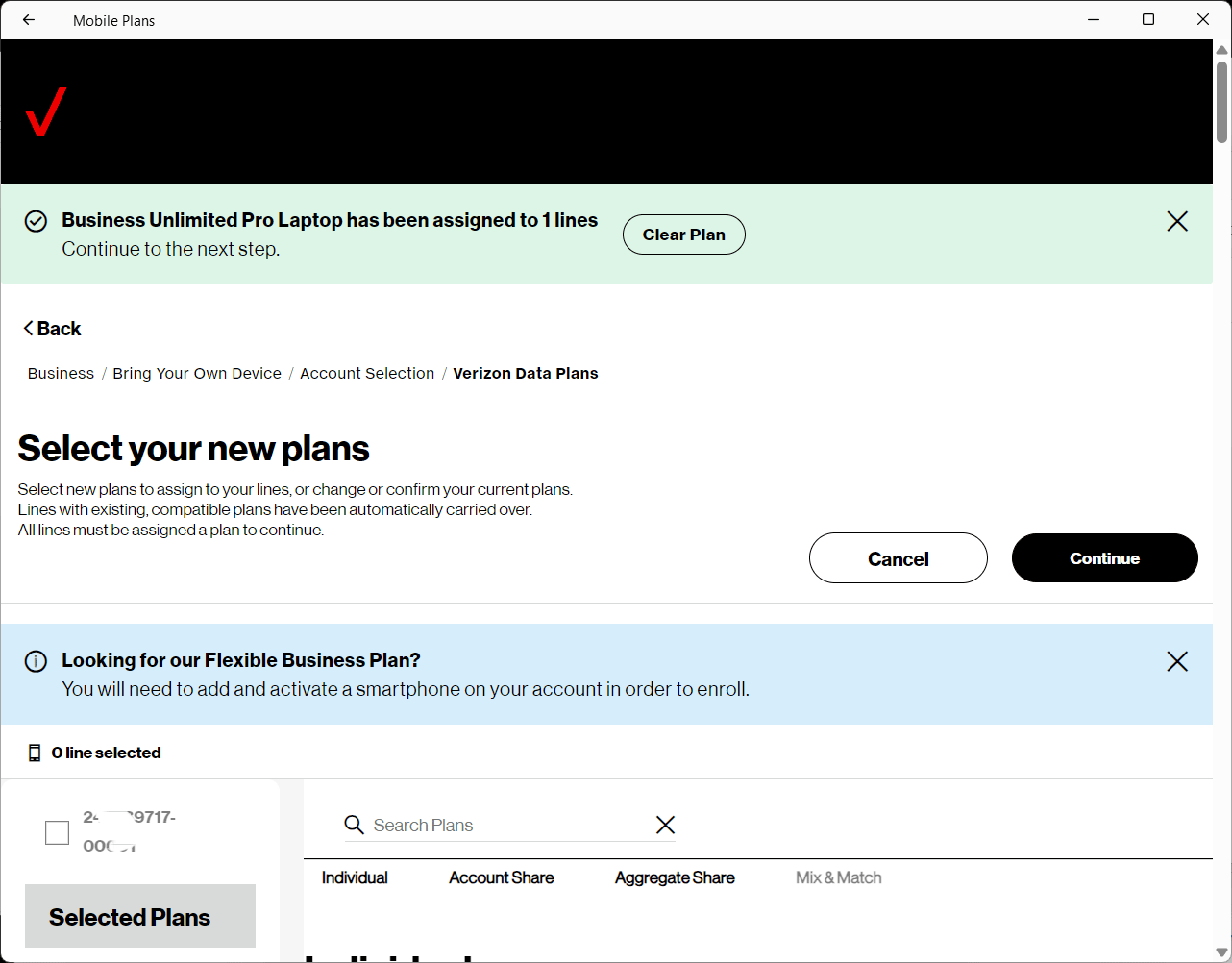Close the Flexible Business Plan info banner
The height and width of the screenshot is (963, 1232).
[x=1176, y=661]
